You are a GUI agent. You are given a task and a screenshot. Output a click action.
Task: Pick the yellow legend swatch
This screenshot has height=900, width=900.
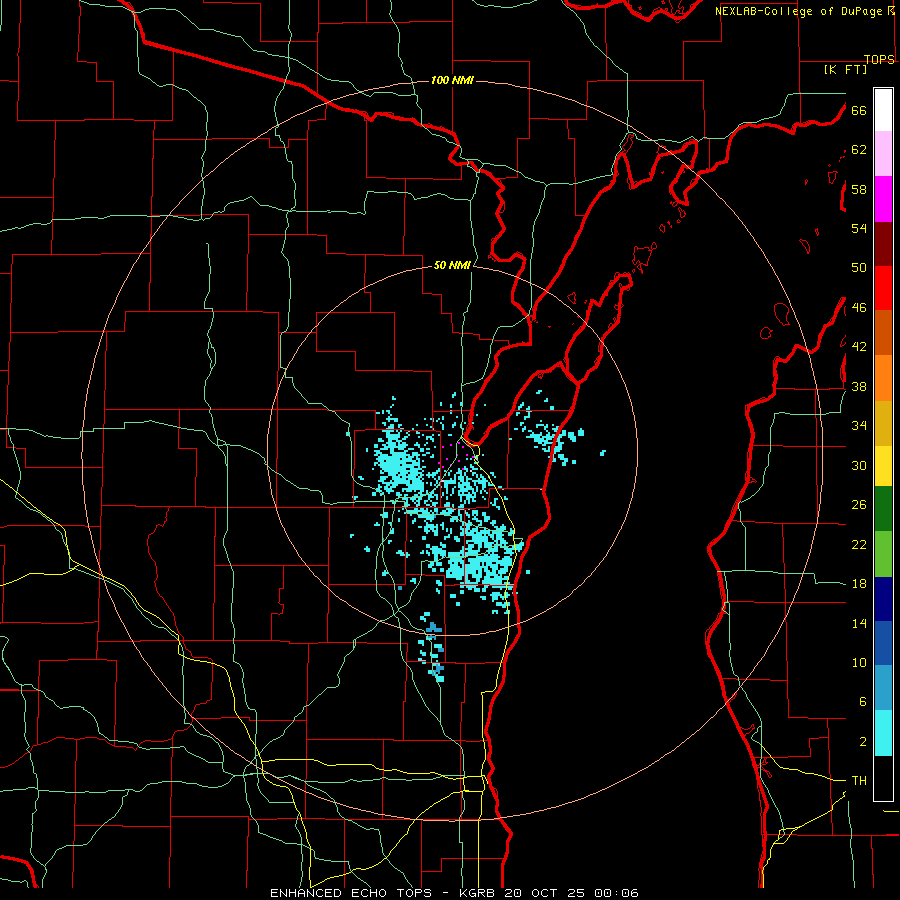point(883,466)
